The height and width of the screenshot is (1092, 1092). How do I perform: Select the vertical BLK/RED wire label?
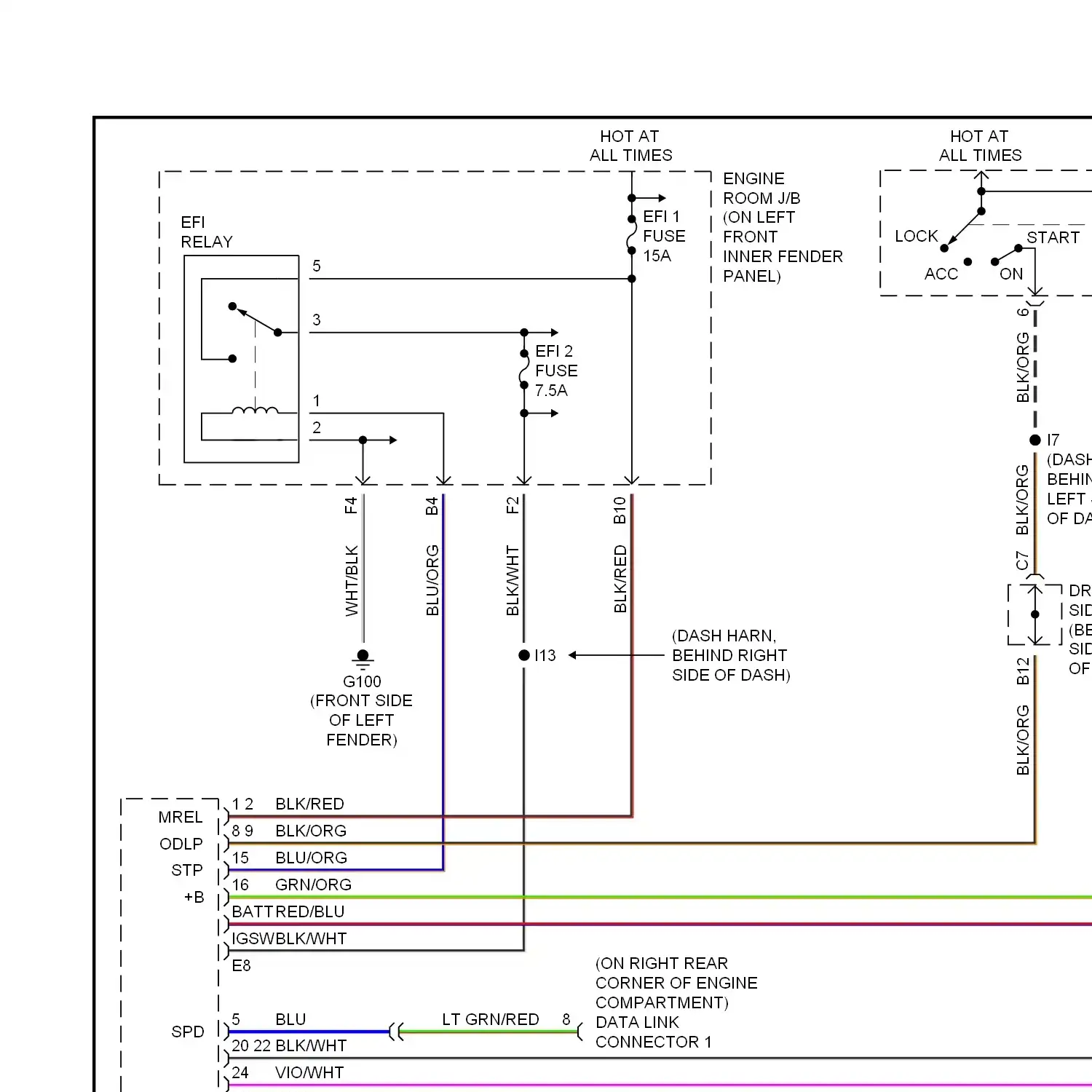(x=620, y=579)
